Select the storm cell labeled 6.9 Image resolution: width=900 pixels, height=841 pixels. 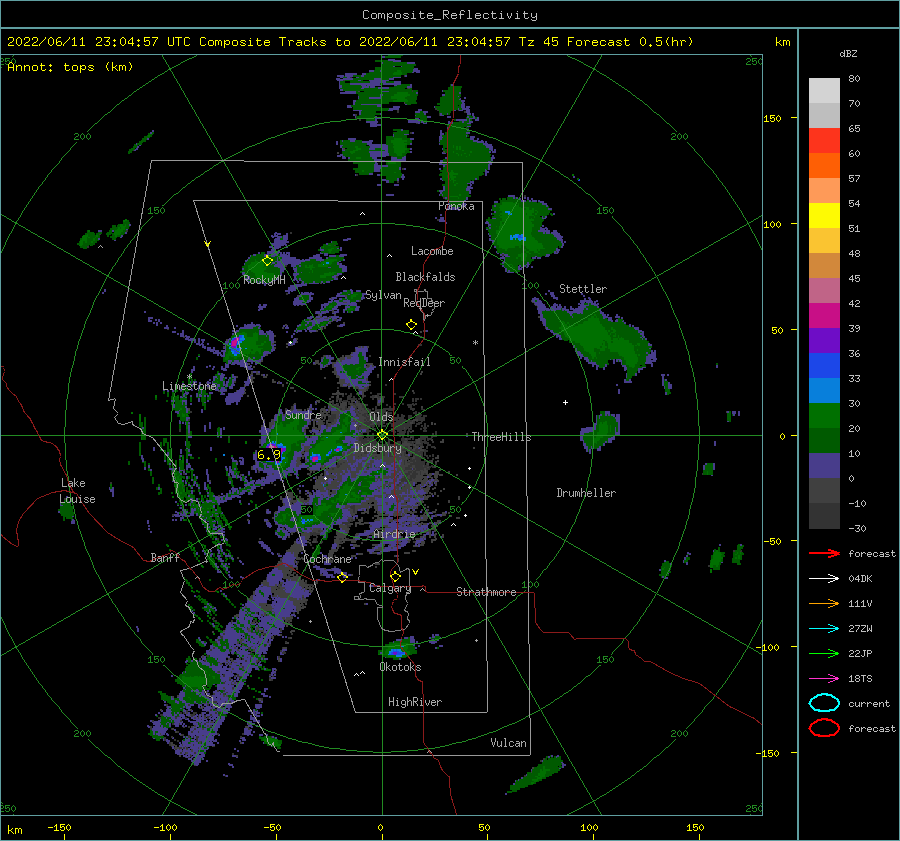coord(269,455)
